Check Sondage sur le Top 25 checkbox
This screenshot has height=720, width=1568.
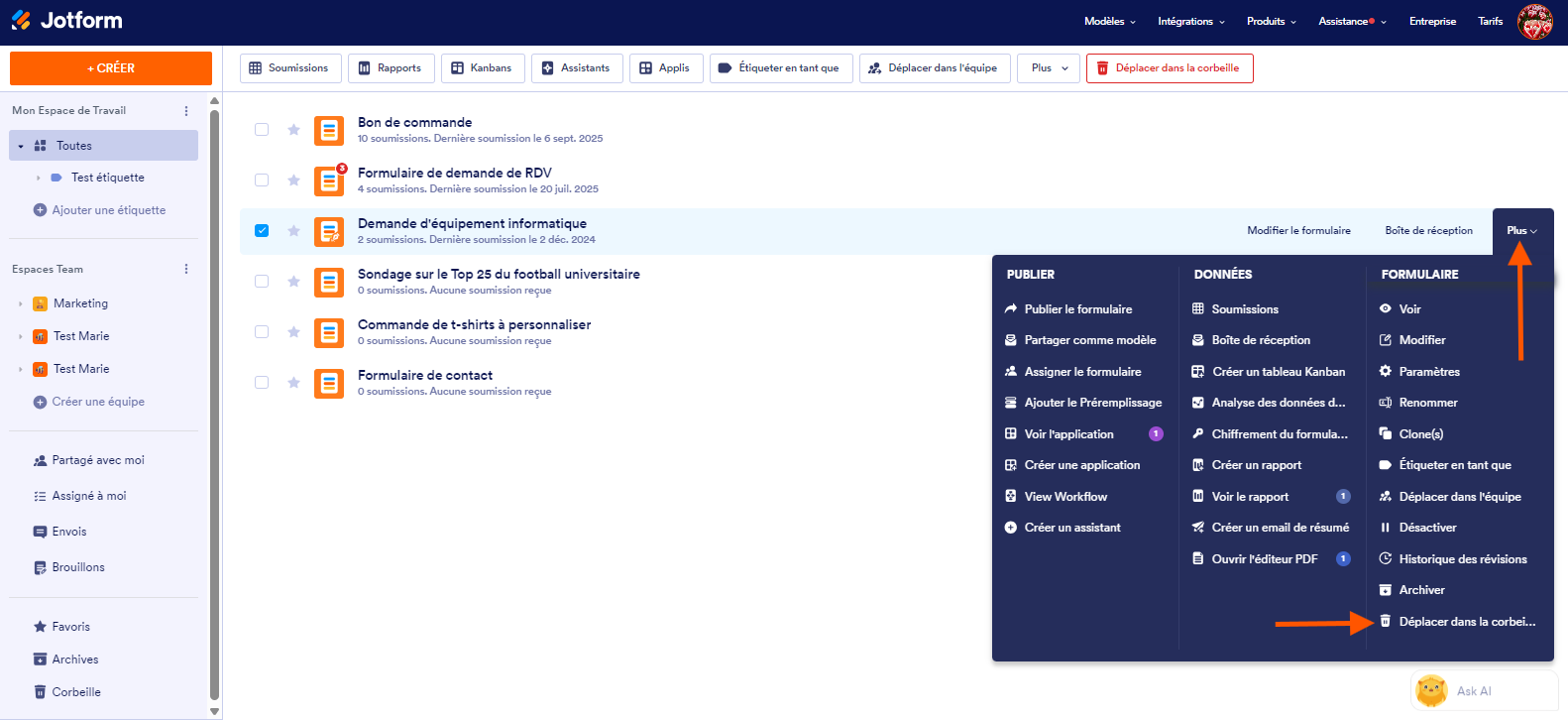(262, 281)
